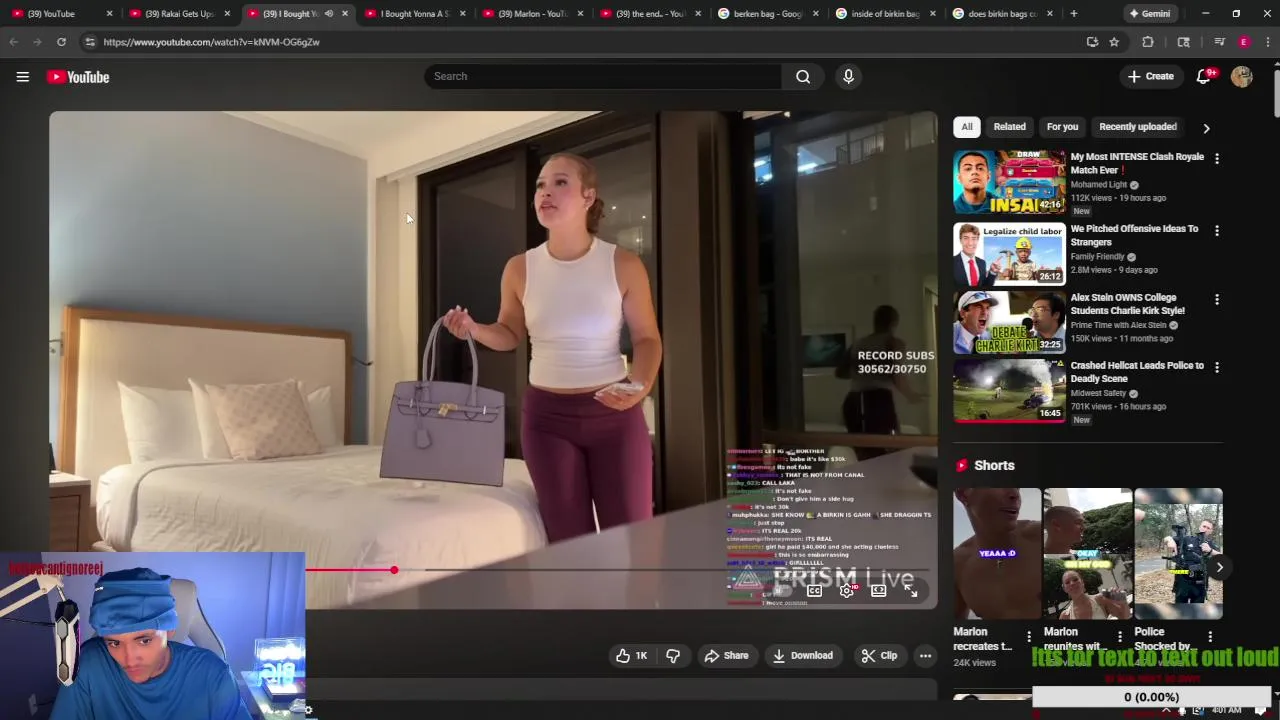Screen dimensions: 1280x720
Task: Mute the playing tab via speaker icon
Action: [328, 14]
